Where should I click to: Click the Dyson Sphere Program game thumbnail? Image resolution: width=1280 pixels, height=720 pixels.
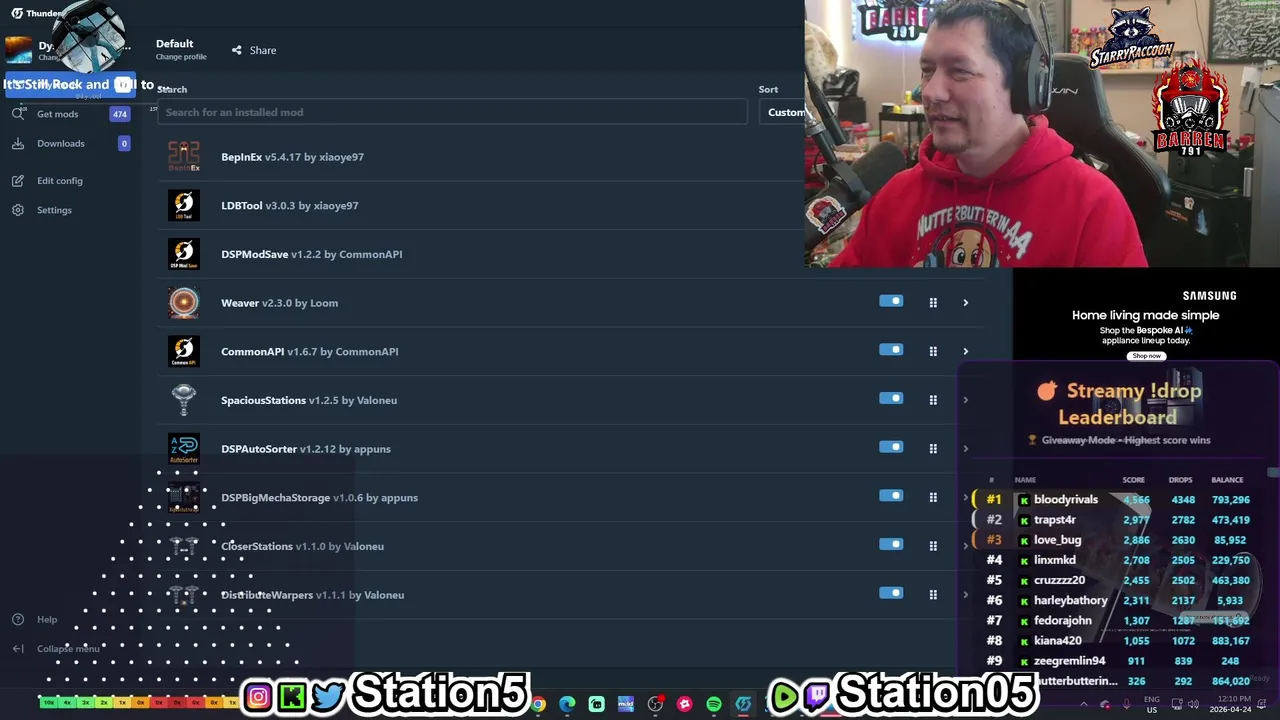pyautogui.click(x=19, y=50)
